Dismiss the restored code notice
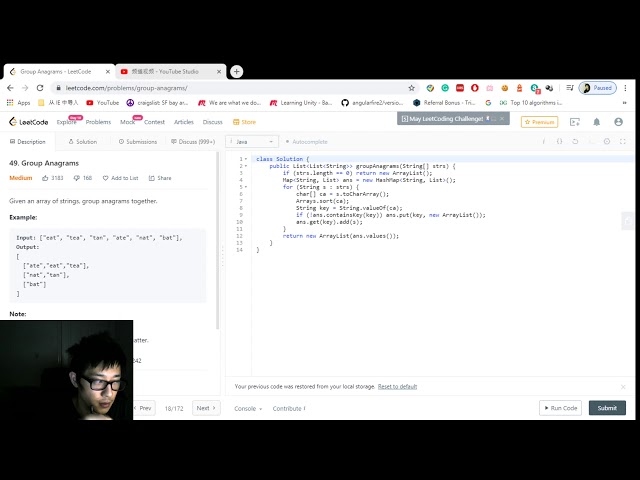Screen dimensions: 640x480 point(623,387)
